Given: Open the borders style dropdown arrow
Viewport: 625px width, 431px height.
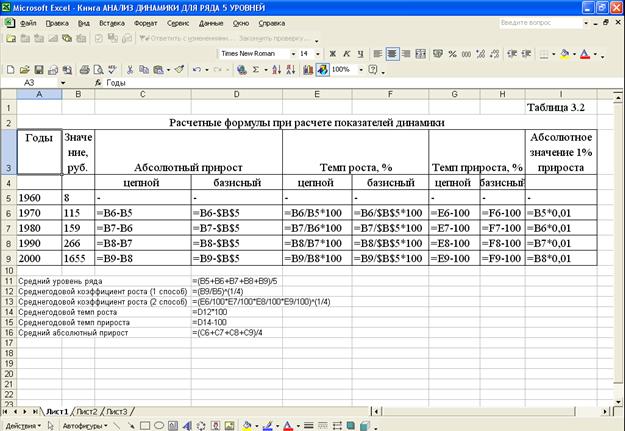Looking at the screenshot, I should (x=554, y=54).
